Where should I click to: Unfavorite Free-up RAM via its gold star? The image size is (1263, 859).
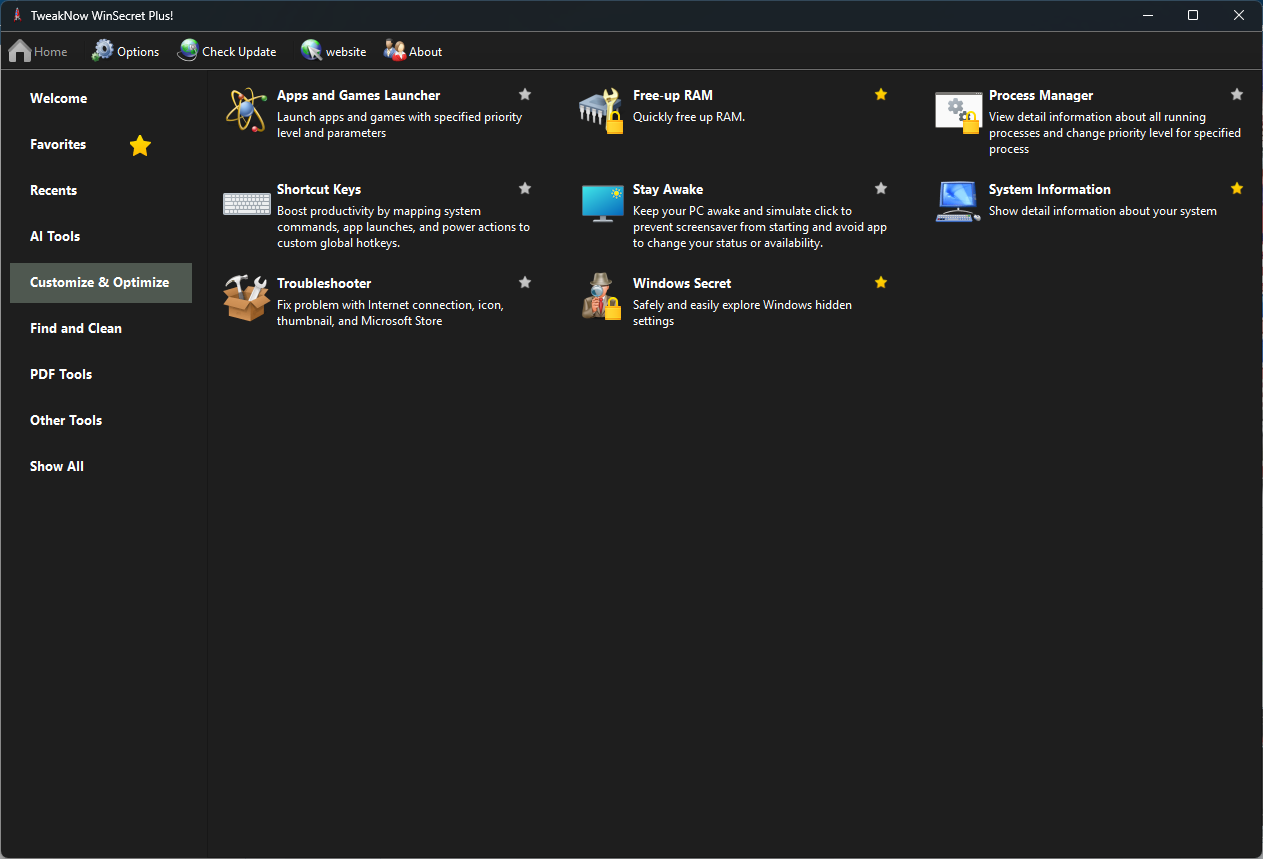(881, 95)
